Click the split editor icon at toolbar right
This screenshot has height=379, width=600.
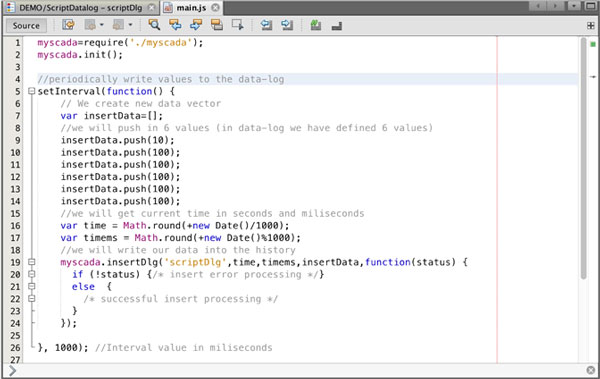point(591,26)
